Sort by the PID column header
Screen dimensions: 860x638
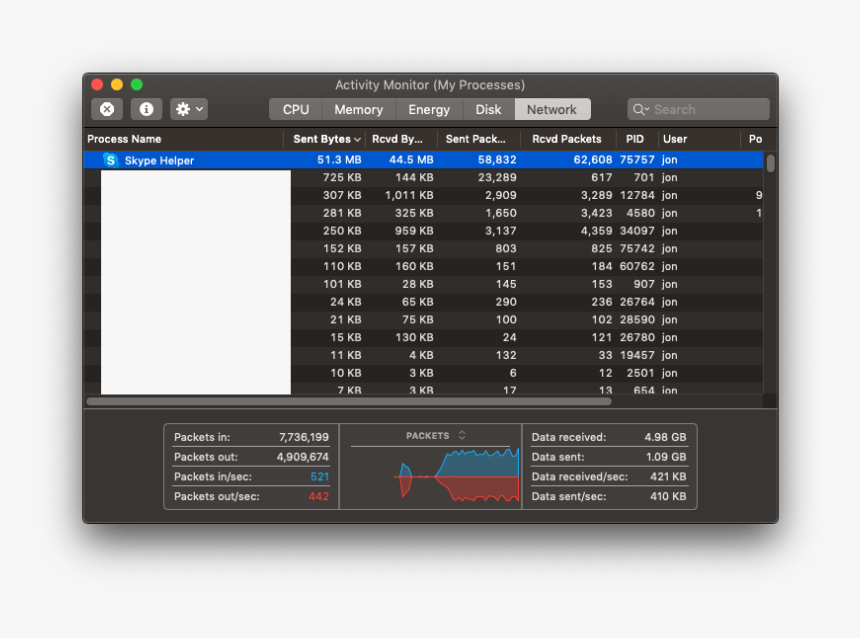(635, 139)
